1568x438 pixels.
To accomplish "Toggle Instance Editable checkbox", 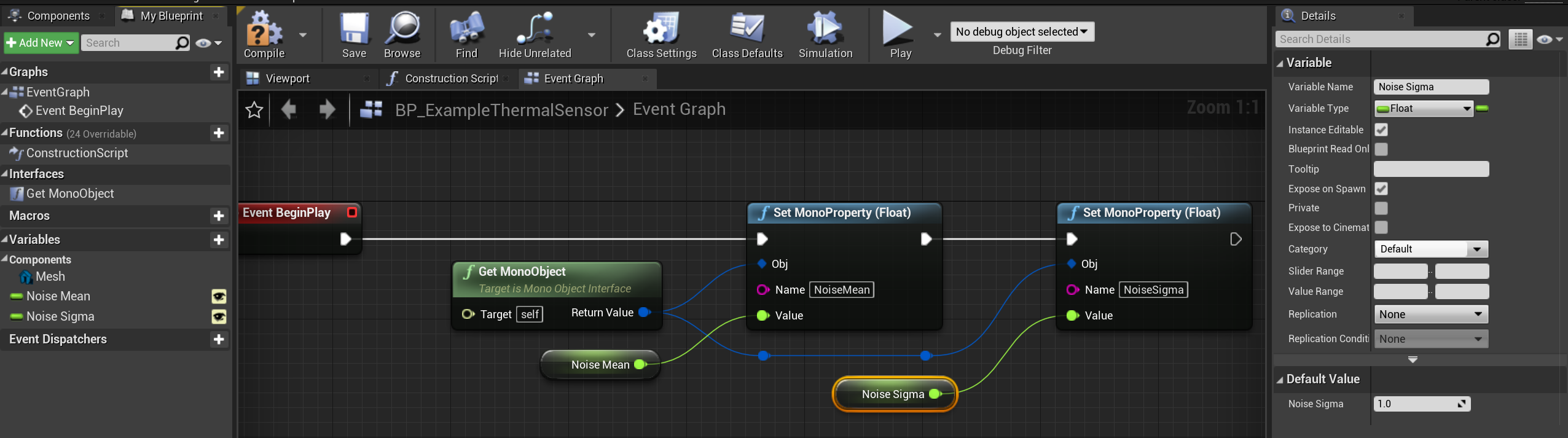I will [1381, 130].
